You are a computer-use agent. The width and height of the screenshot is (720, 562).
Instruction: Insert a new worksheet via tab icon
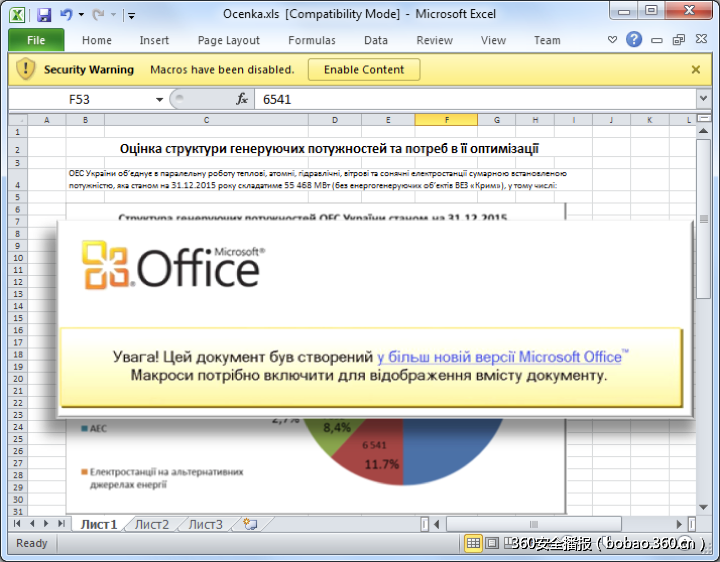251,524
